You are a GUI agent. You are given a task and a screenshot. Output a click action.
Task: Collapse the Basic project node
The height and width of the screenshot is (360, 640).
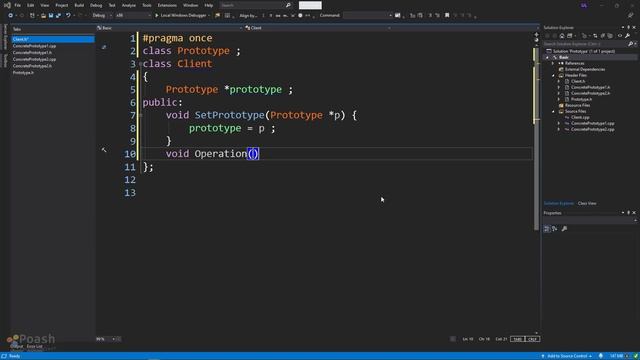pos(547,58)
